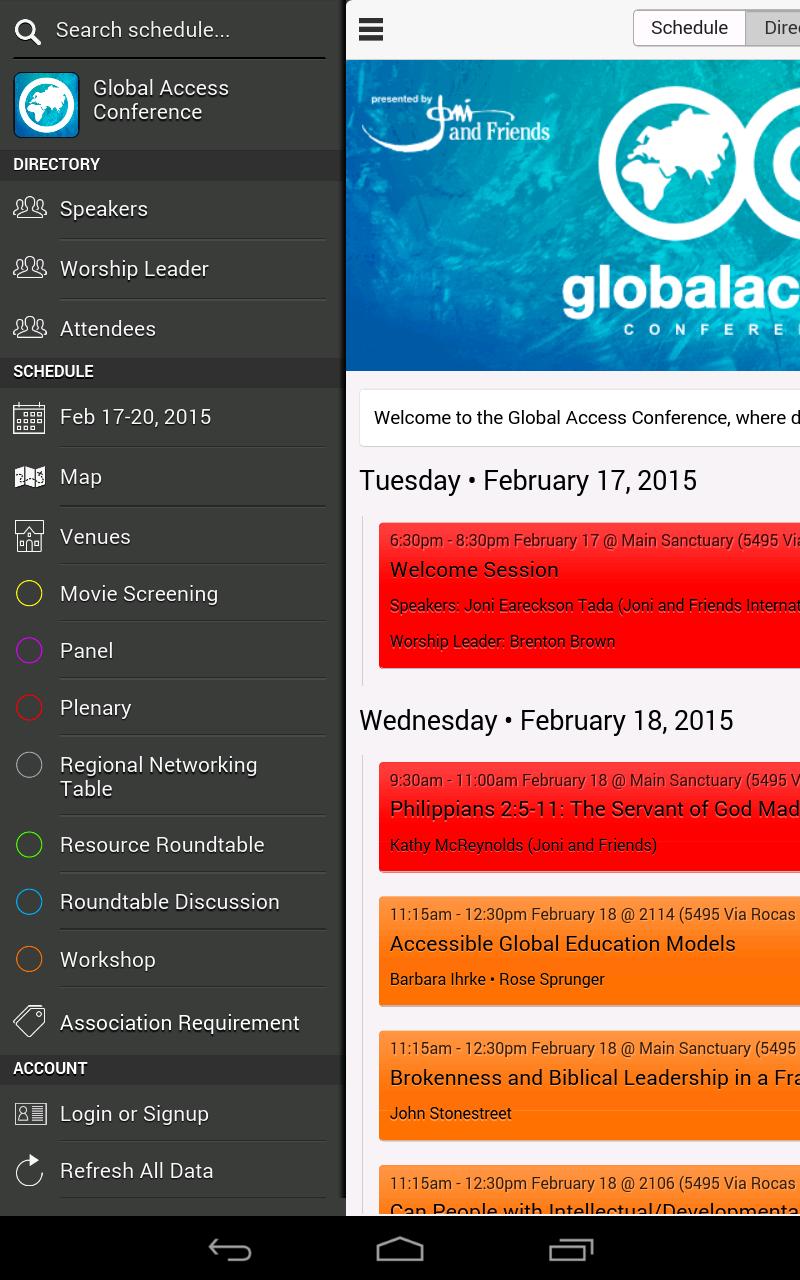Viewport: 800px width, 1280px height.
Task: Open the Global Access Conference logo icon
Action: [x=46, y=104]
